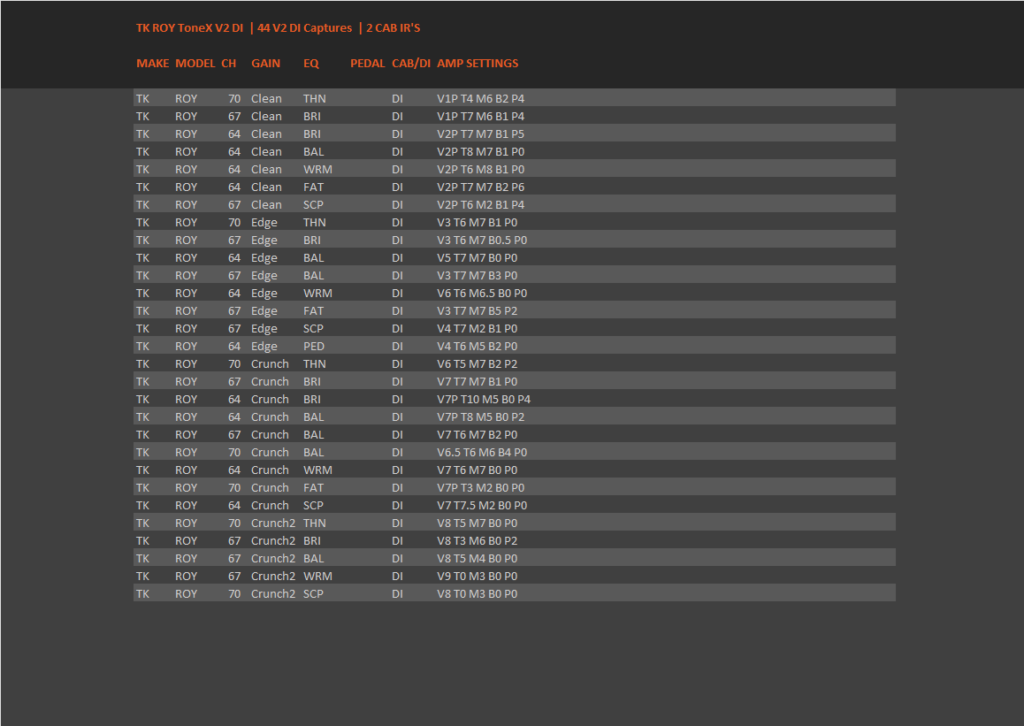This screenshot has height=726, width=1024.
Task: Select amp setting 'V8 T5 M4 B0 P0'
Action: (477, 558)
